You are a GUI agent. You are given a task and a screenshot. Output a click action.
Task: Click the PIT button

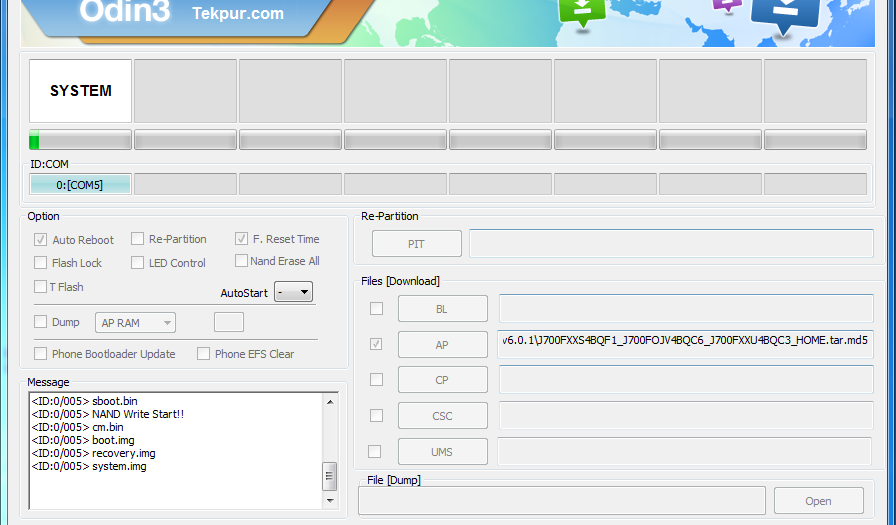click(x=417, y=244)
